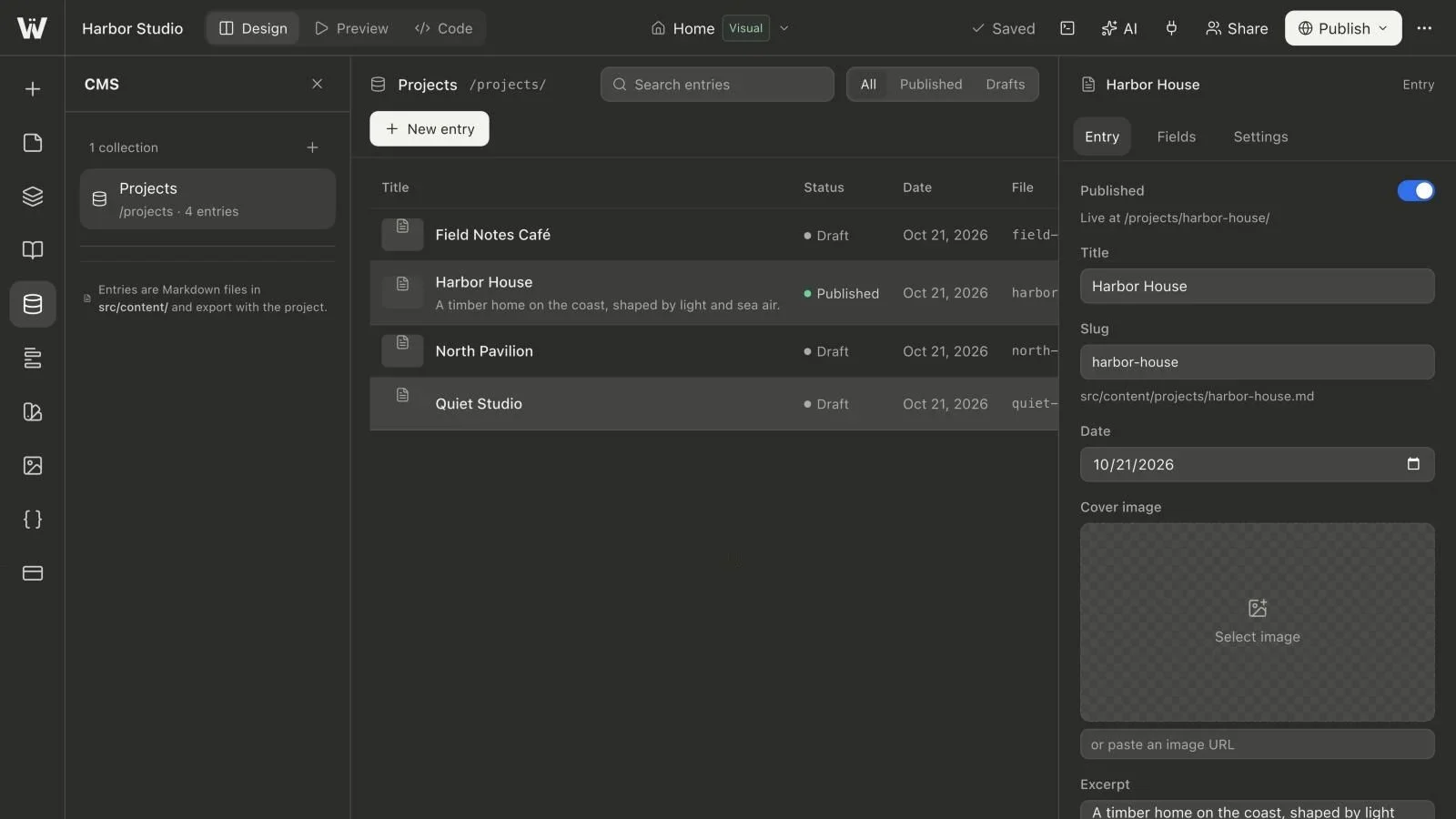This screenshot has height=819, width=1456.
Task: Click the paste an image URL field
Action: point(1257,744)
